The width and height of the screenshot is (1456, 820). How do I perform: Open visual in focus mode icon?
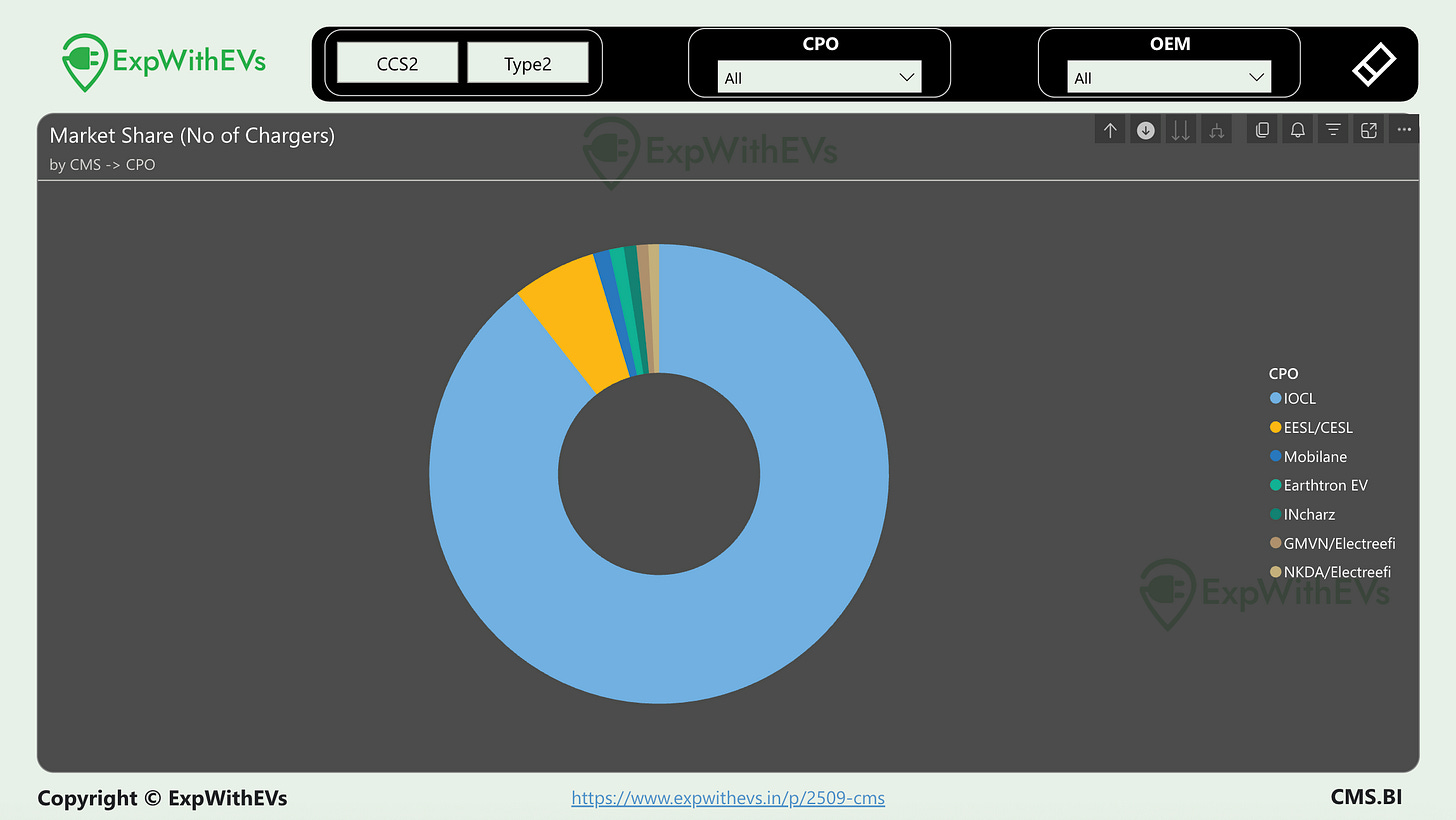pyautogui.click(x=1369, y=130)
